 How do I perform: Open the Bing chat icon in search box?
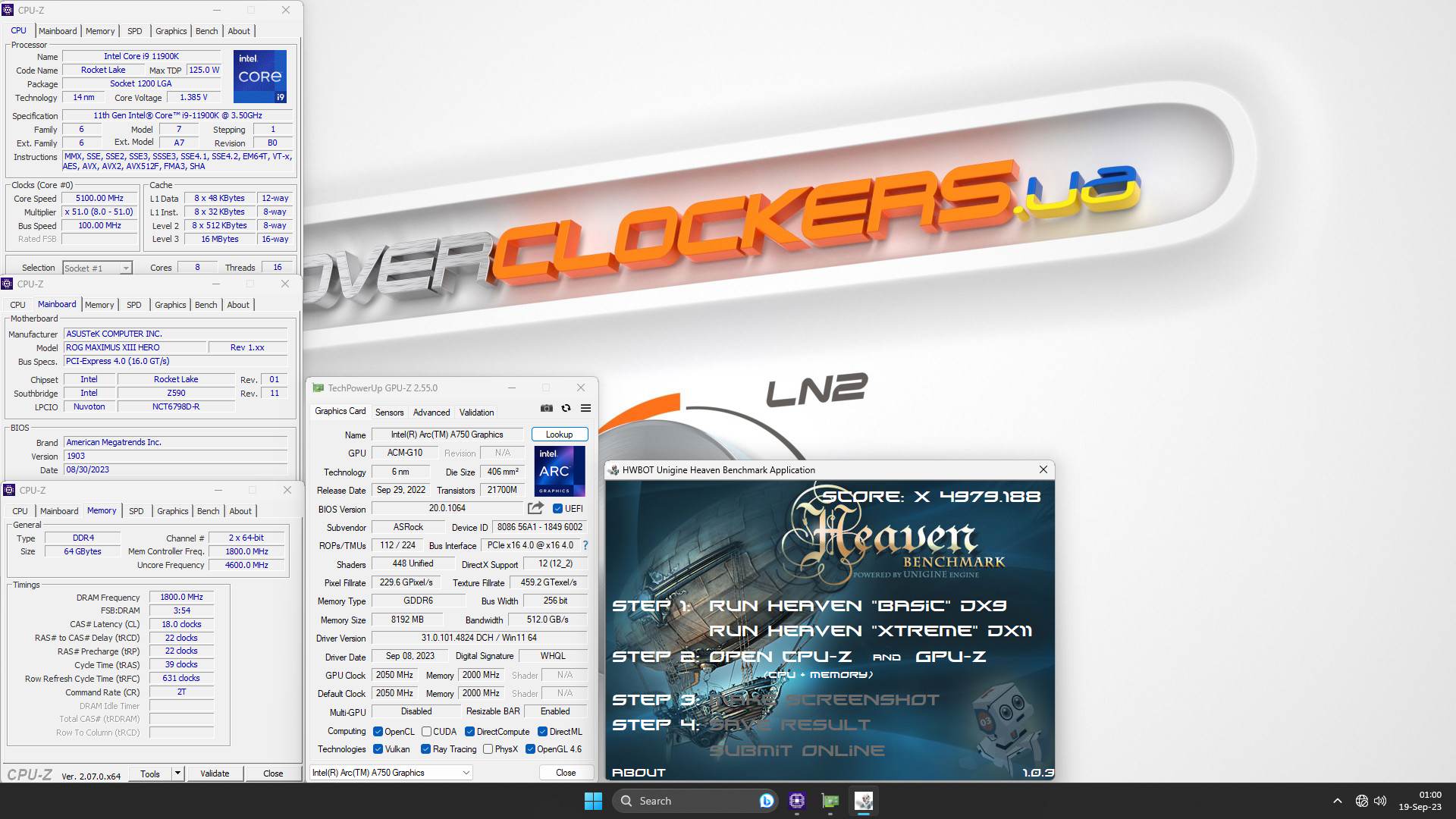click(x=766, y=801)
